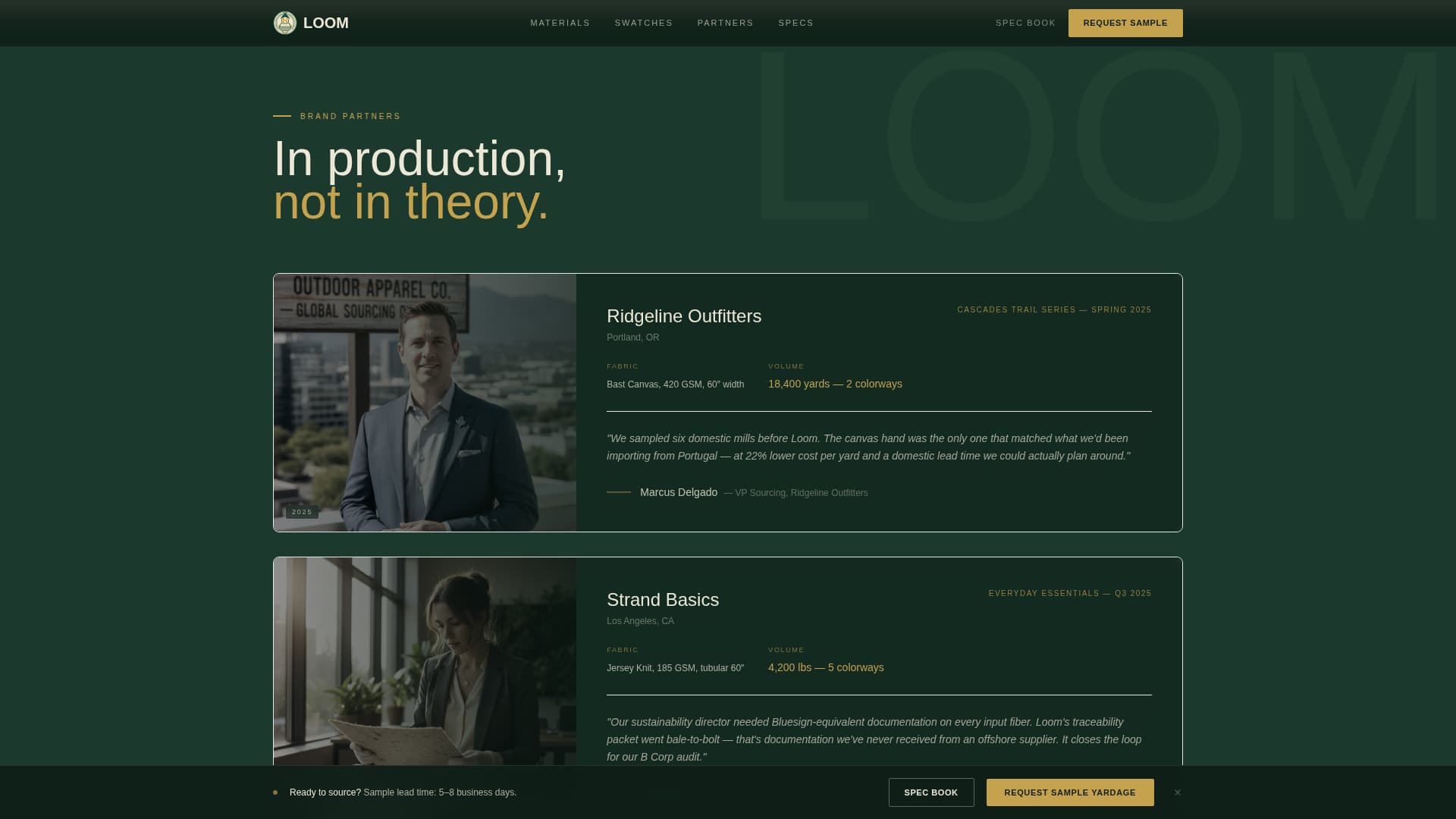The height and width of the screenshot is (819, 1456).
Task: Open Ridgeline Outfitters partner photo
Action: [425, 402]
